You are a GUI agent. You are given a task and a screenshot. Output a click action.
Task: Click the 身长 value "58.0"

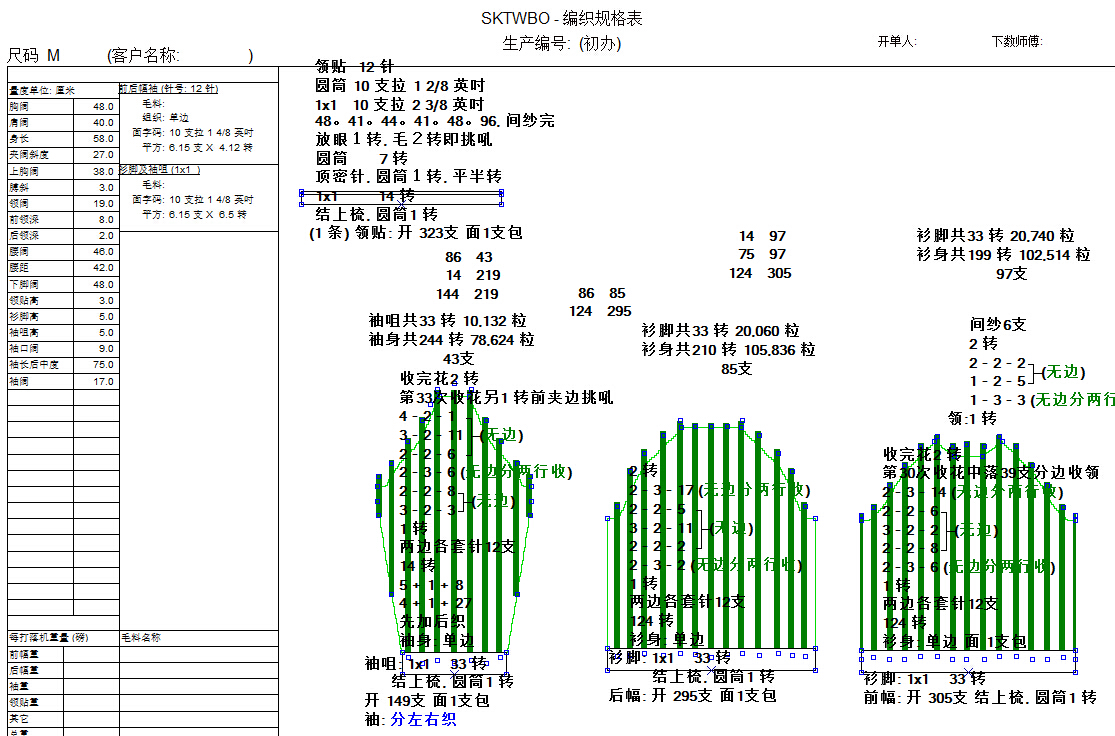103,139
